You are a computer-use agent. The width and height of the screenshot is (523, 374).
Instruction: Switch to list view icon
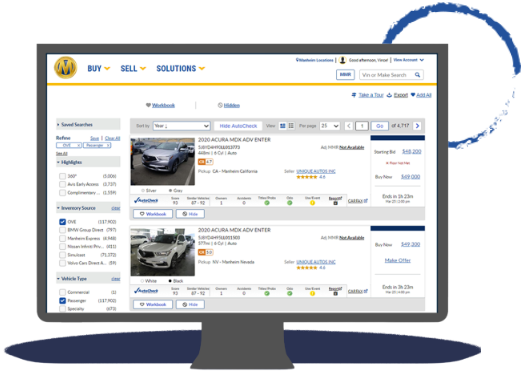[291, 126]
